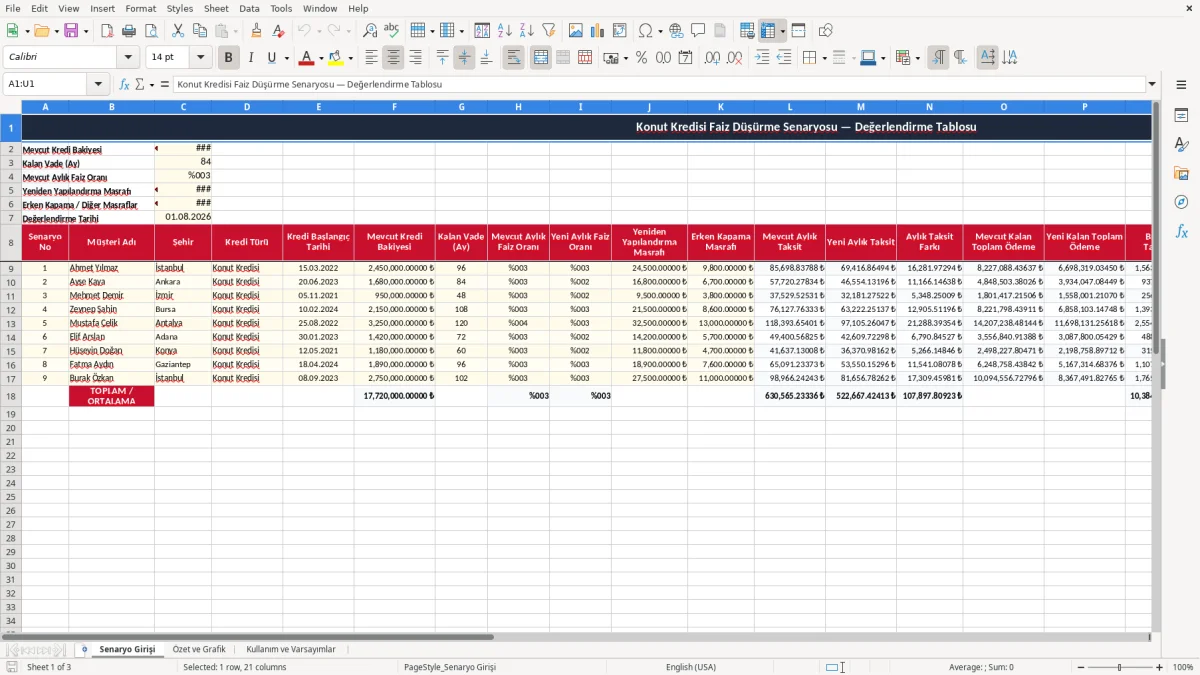This screenshot has height=675, width=1200.
Task: Open the Sort dialog icon
Action: point(482,31)
